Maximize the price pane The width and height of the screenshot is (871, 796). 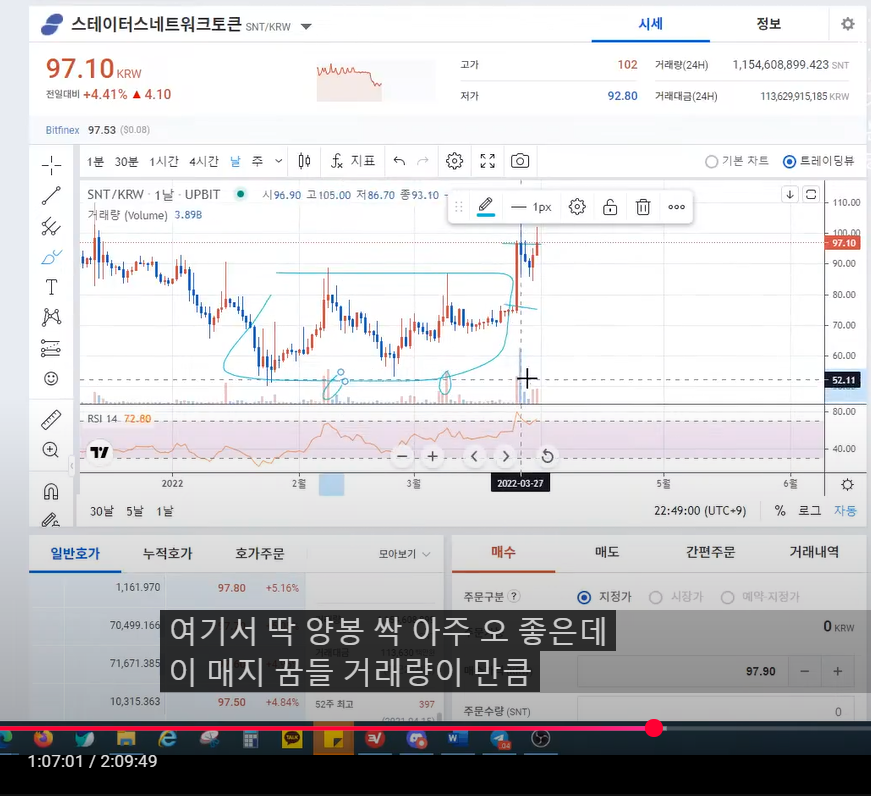coord(811,194)
